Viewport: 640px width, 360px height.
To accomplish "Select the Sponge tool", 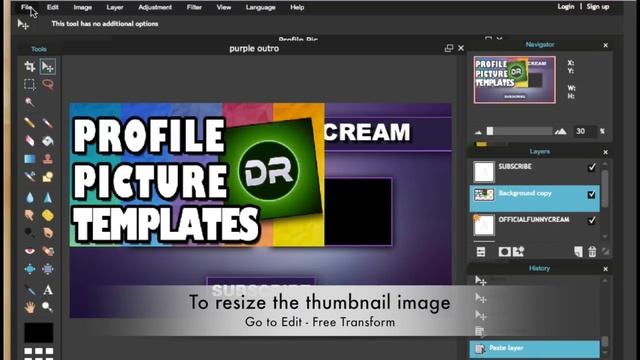I will [x=48, y=215].
